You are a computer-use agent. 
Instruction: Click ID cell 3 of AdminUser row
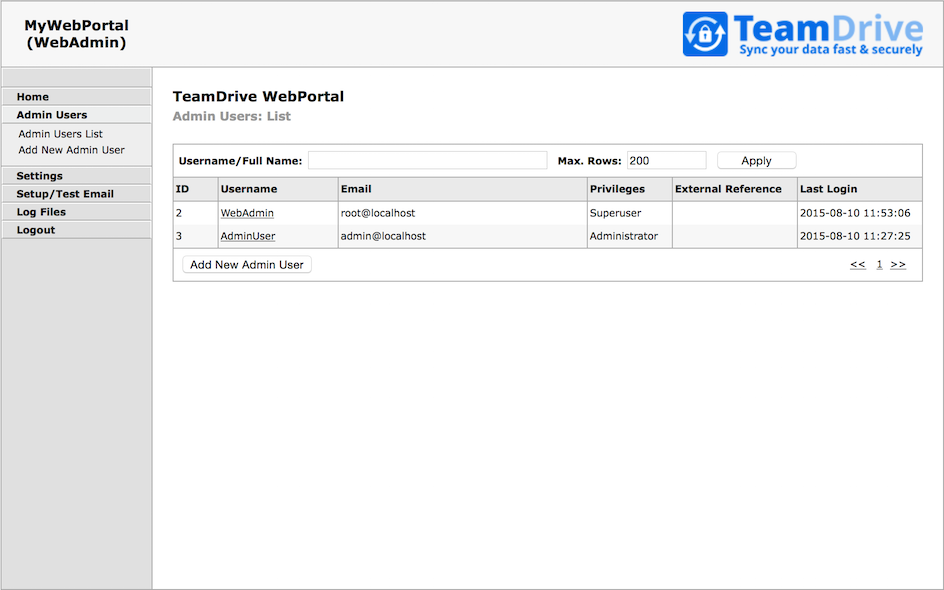pos(196,236)
